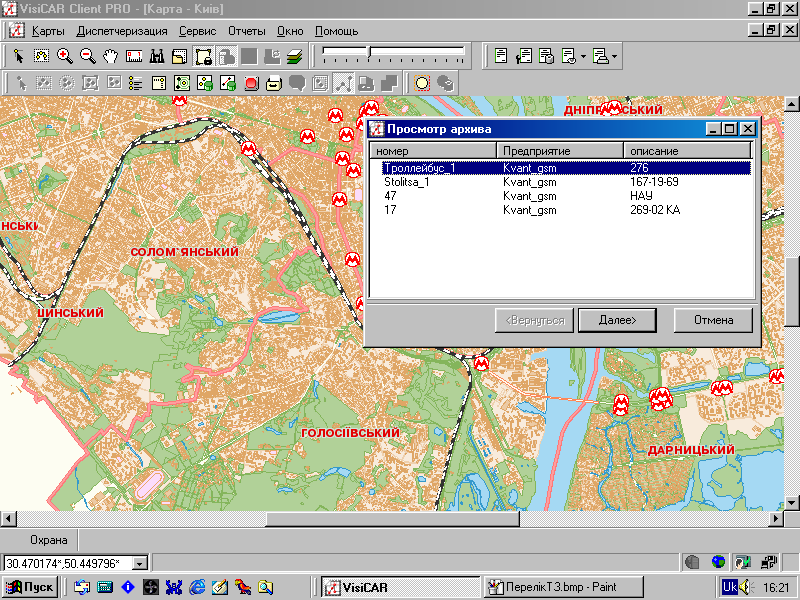This screenshot has width=800, height=600.
Task: Sort by the описание column header
Action: click(687, 151)
